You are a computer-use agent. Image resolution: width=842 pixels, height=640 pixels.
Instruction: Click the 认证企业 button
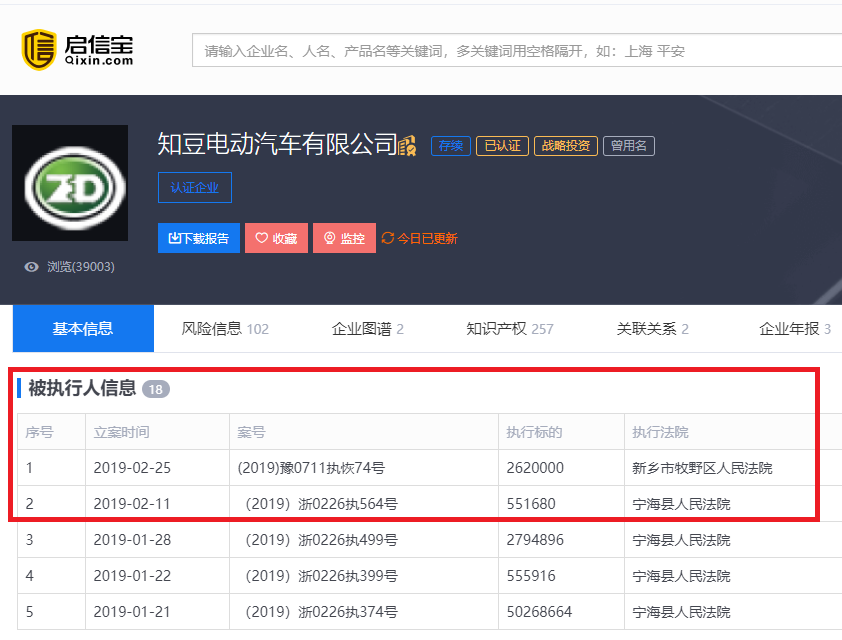(194, 187)
